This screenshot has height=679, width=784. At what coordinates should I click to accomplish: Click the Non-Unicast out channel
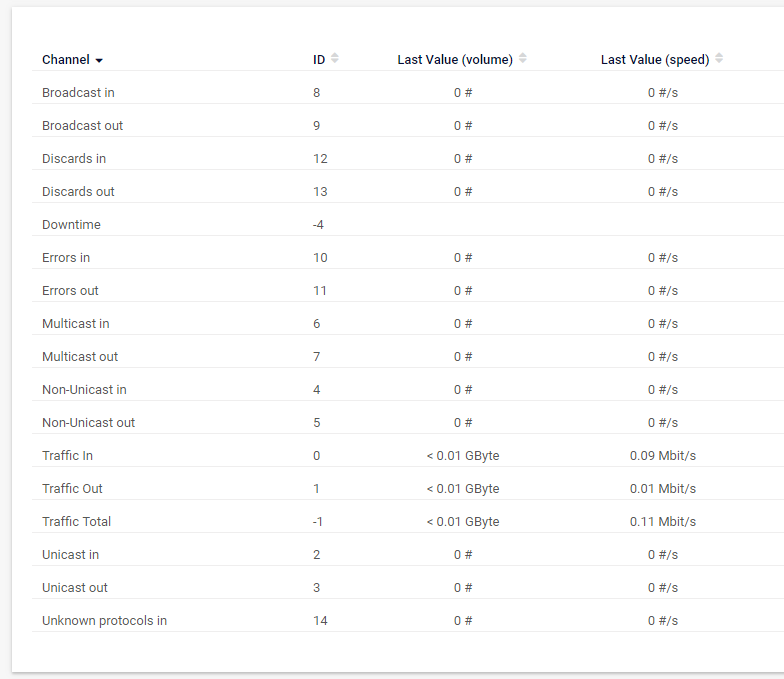[88, 423]
